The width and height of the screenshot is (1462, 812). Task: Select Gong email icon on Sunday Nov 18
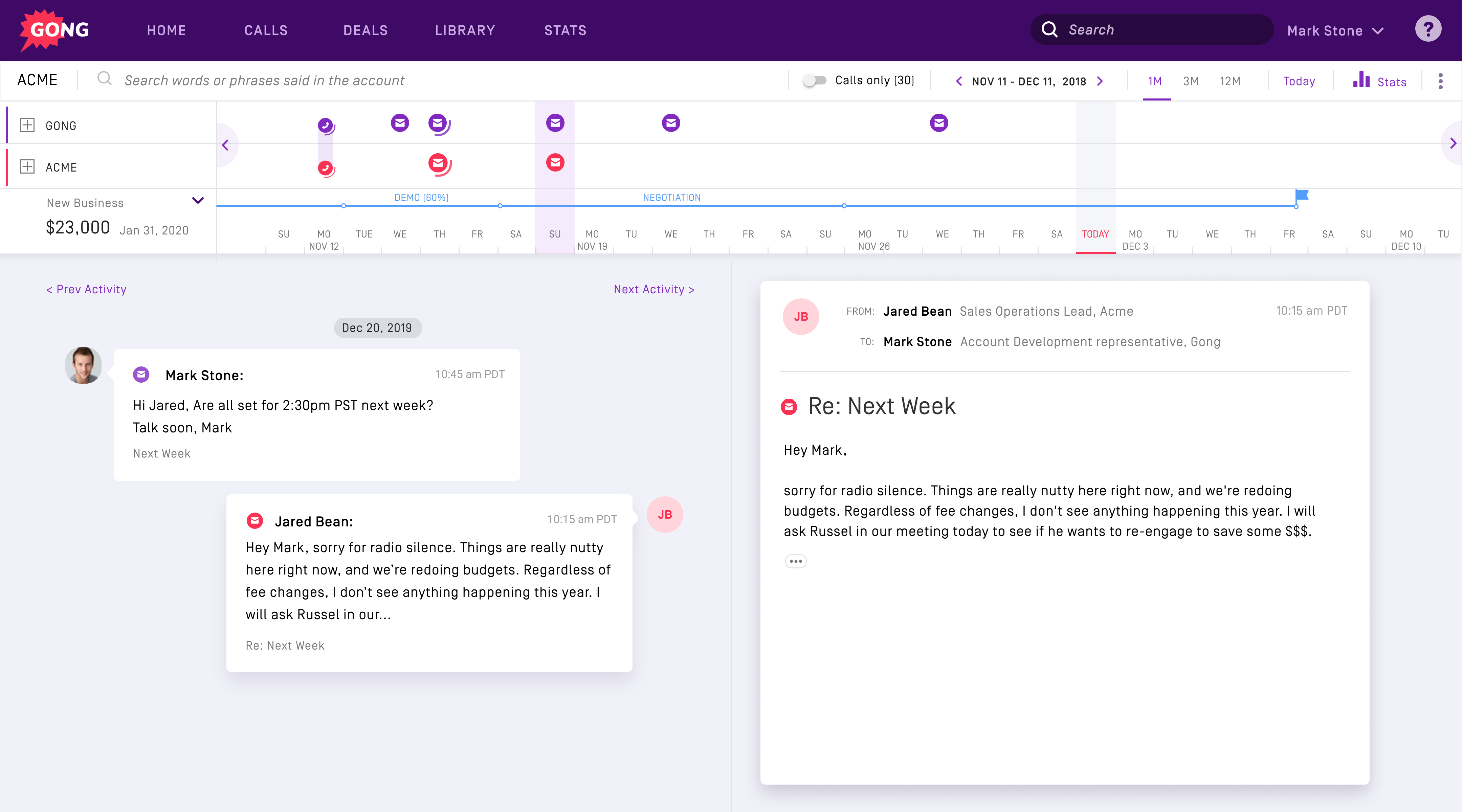pos(555,122)
